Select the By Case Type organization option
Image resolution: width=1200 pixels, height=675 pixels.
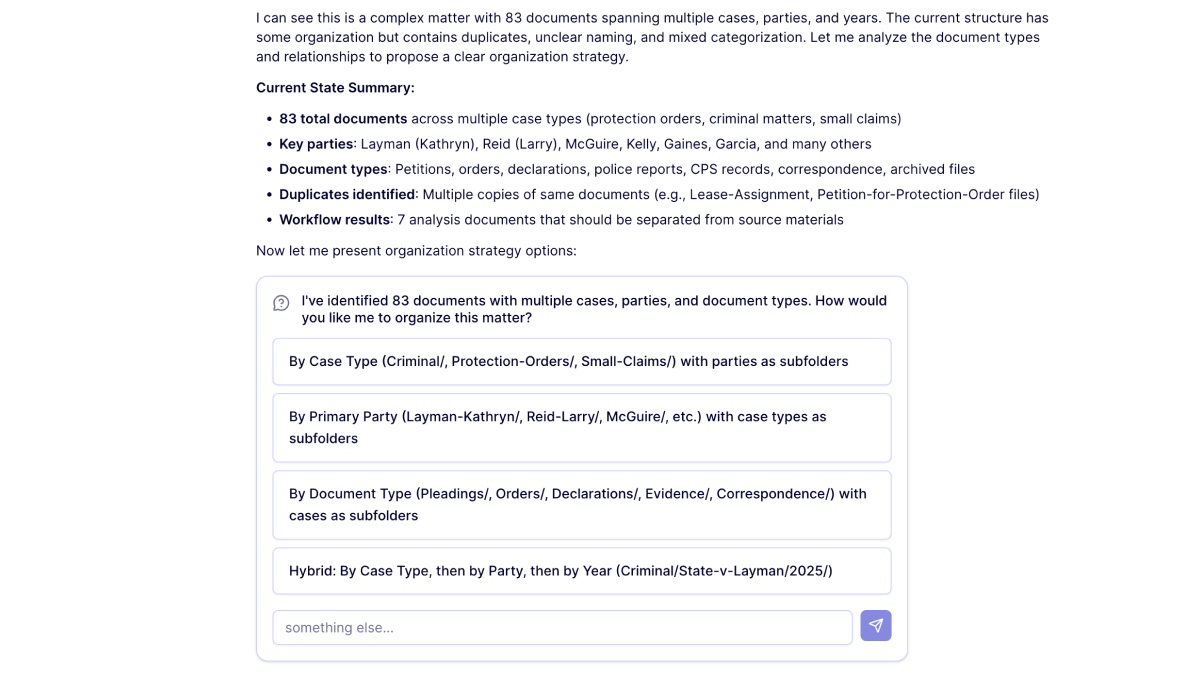(581, 361)
